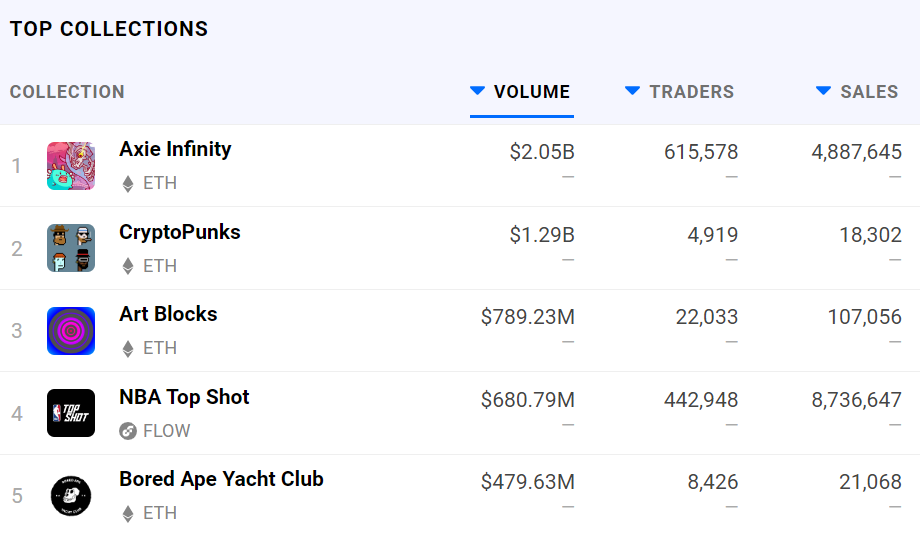Sort by Volume using its arrow

tap(478, 91)
